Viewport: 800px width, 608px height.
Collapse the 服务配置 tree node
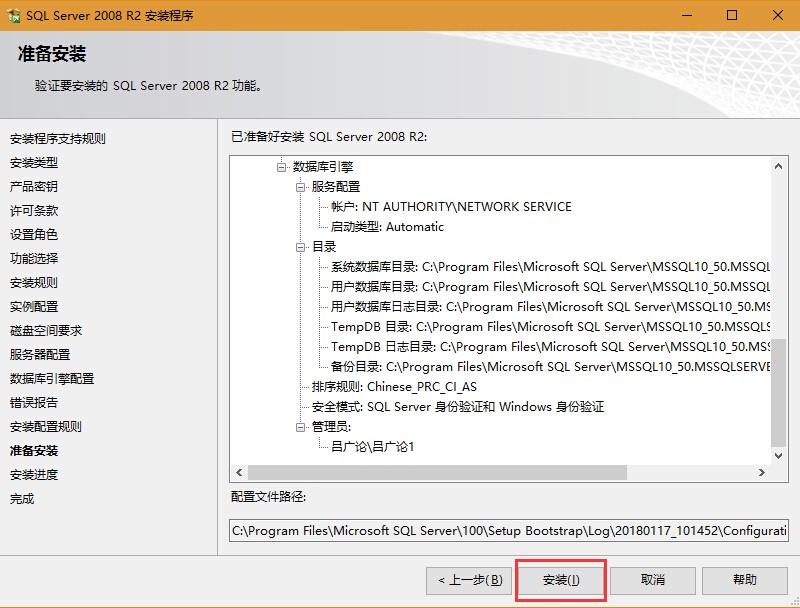coord(301,187)
